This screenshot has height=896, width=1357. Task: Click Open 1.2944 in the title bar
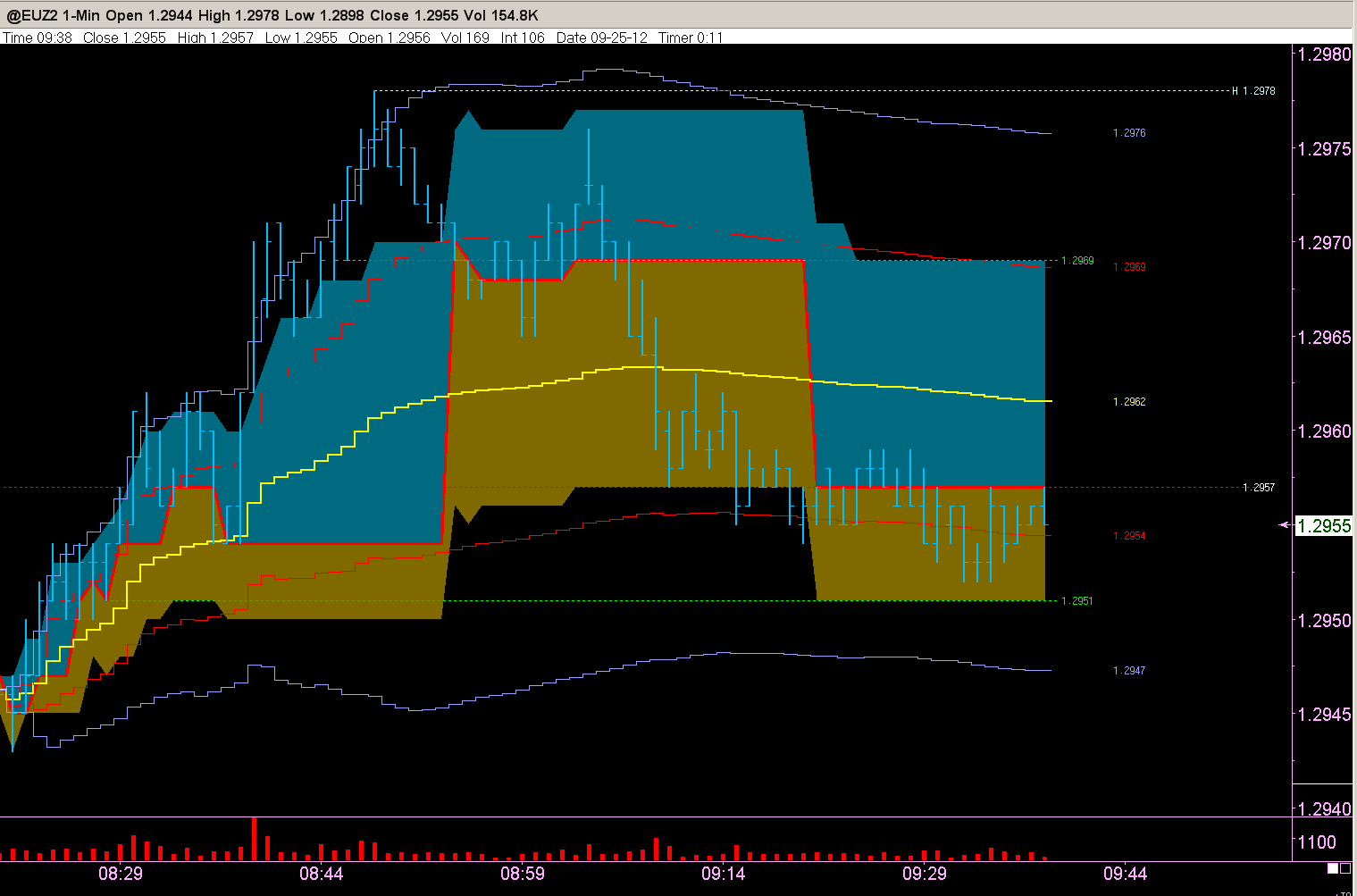pos(149,16)
